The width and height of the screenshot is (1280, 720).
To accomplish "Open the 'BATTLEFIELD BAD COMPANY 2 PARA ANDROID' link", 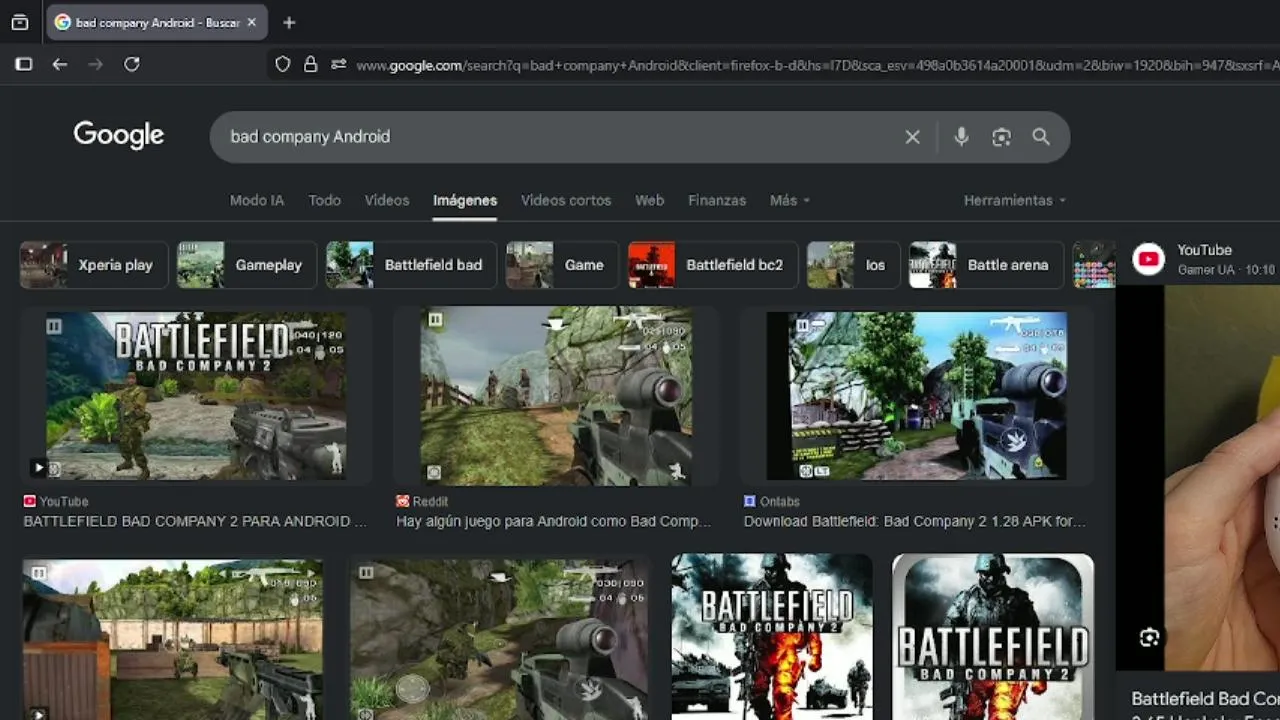I will [195, 521].
